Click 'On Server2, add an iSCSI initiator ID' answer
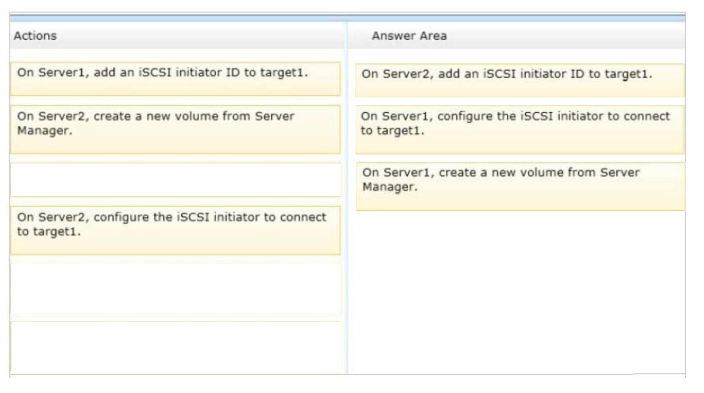The width and height of the screenshot is (704, 393). [520, 80]
